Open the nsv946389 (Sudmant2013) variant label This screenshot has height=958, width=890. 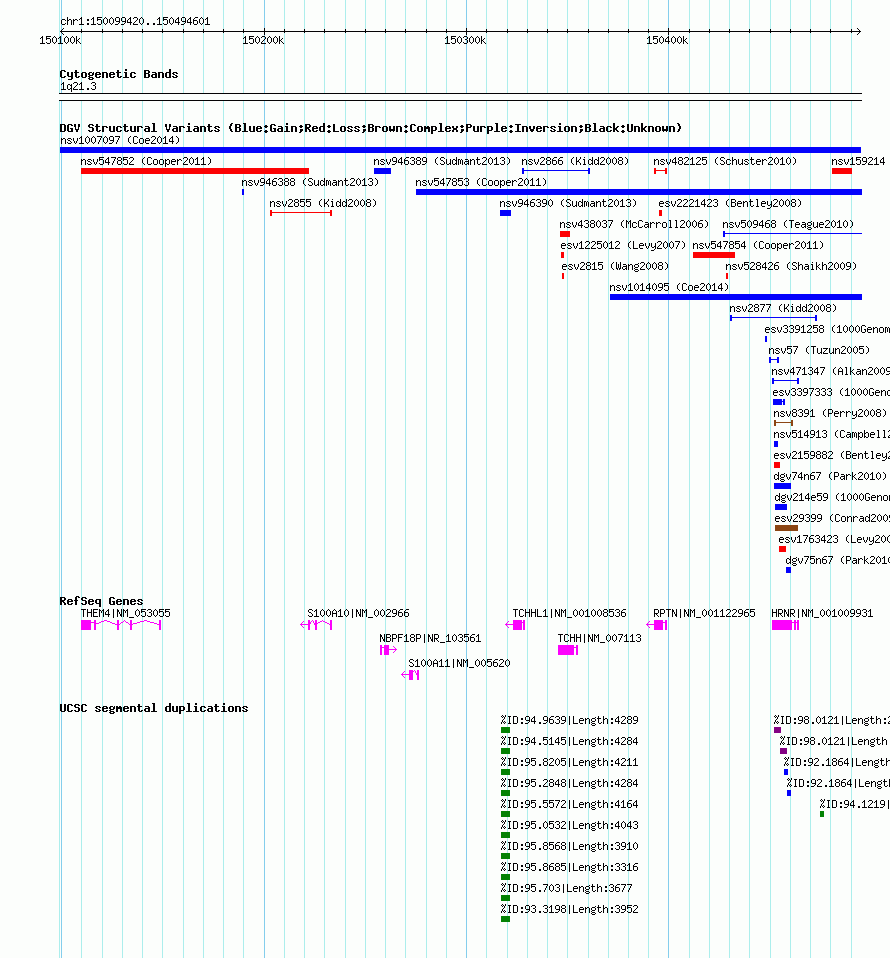442,161
